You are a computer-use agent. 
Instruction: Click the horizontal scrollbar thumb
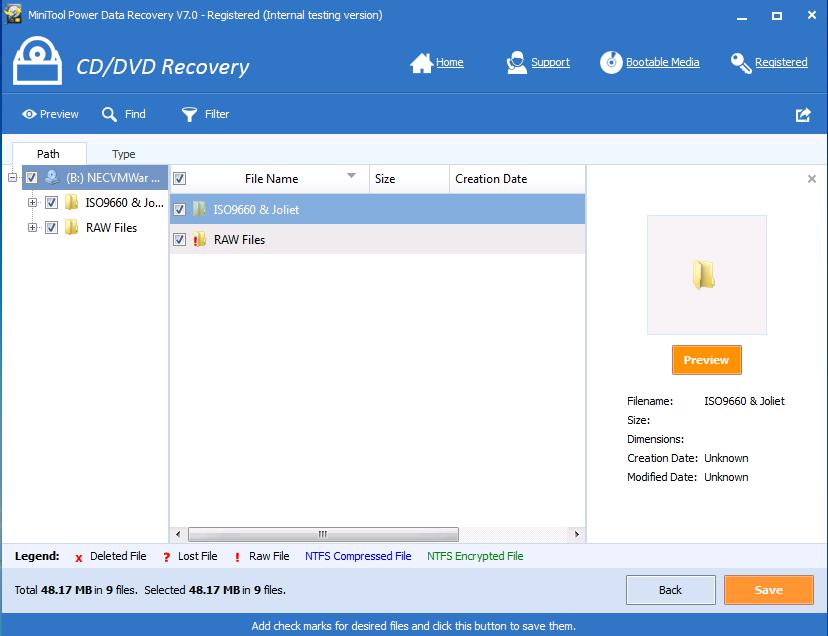[x=323, y=534]
